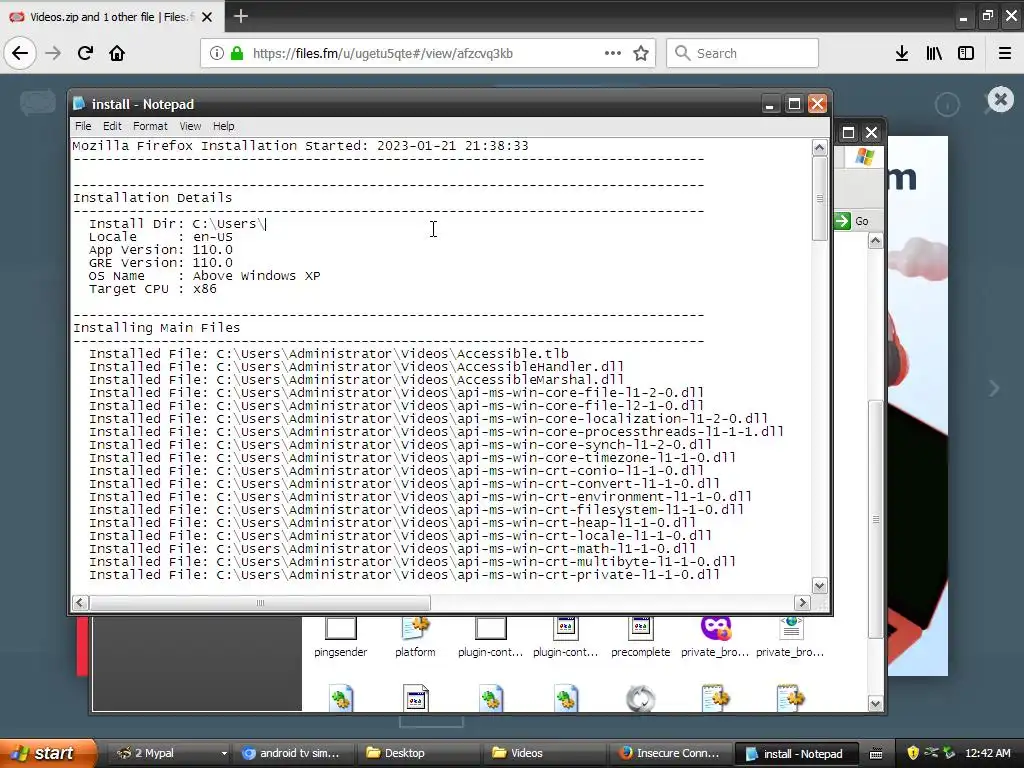Screen dimensions: 1024x768
Task: Open the Downloads arrow icon
Action: pyautogui.click(x=902, y=53)
